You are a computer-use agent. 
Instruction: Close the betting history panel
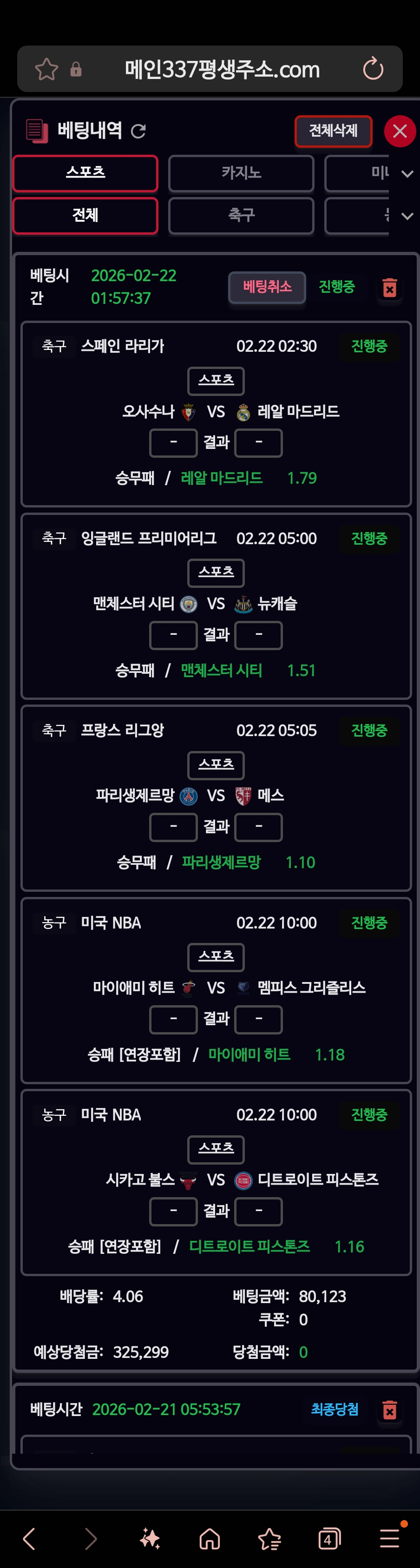(x=399, y=131)
